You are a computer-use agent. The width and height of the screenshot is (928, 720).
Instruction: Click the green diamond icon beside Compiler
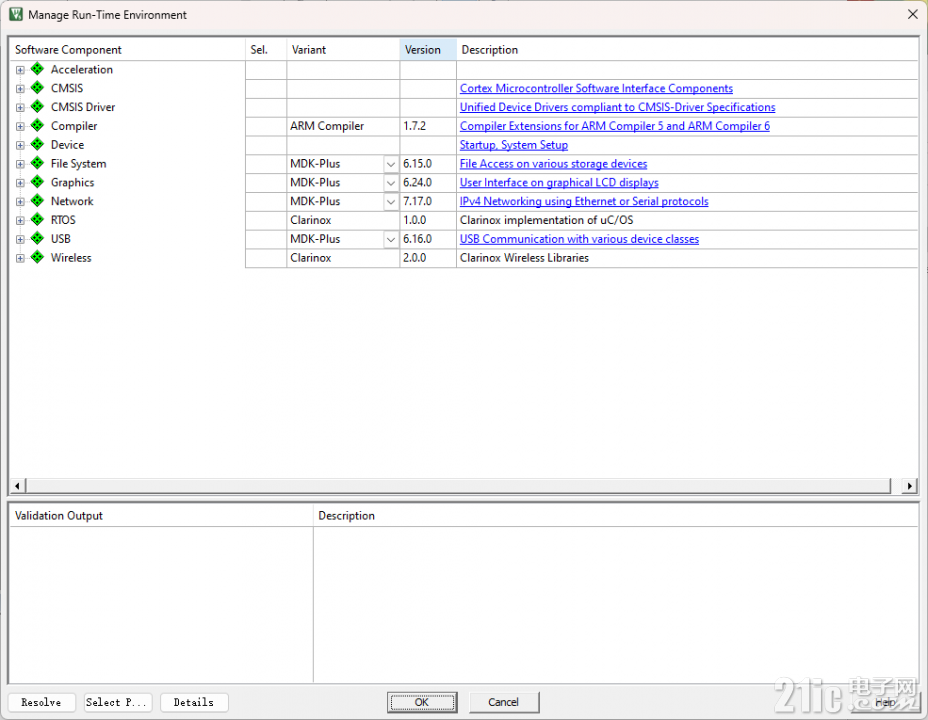(37, 126)
